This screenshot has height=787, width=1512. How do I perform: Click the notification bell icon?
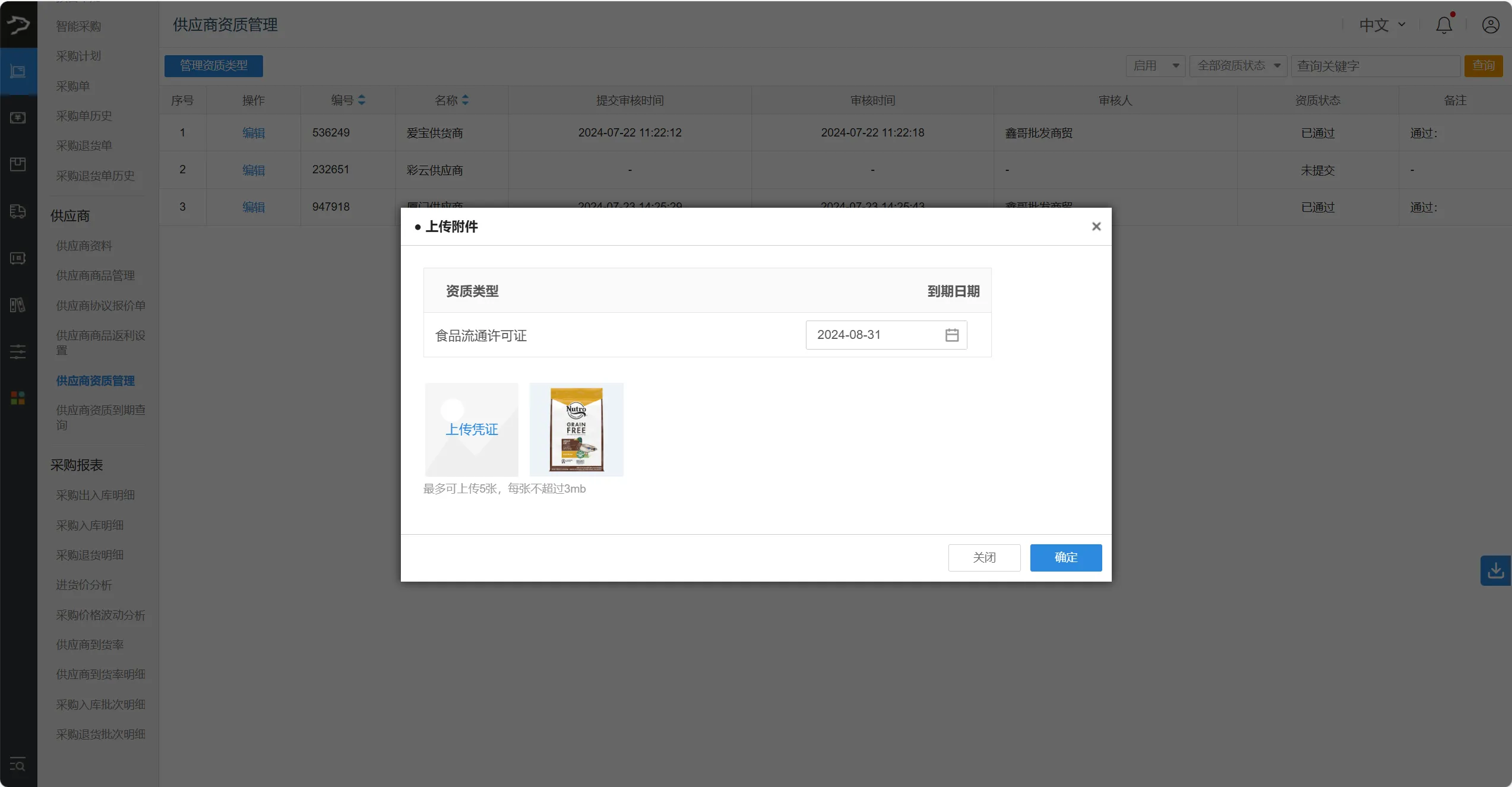click(x=1444, y=25)
